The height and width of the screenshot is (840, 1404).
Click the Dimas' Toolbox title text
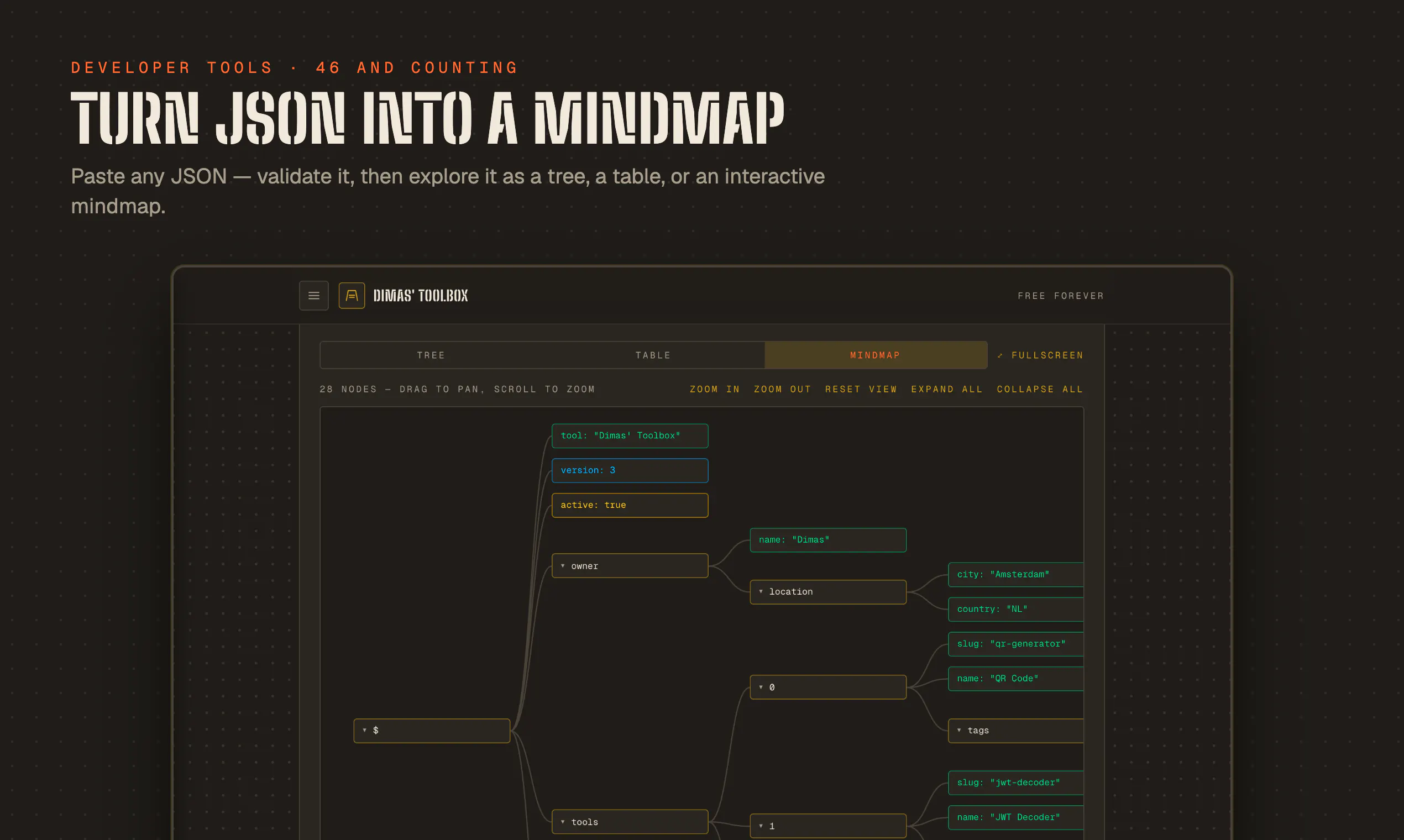(x=421, y=296)
